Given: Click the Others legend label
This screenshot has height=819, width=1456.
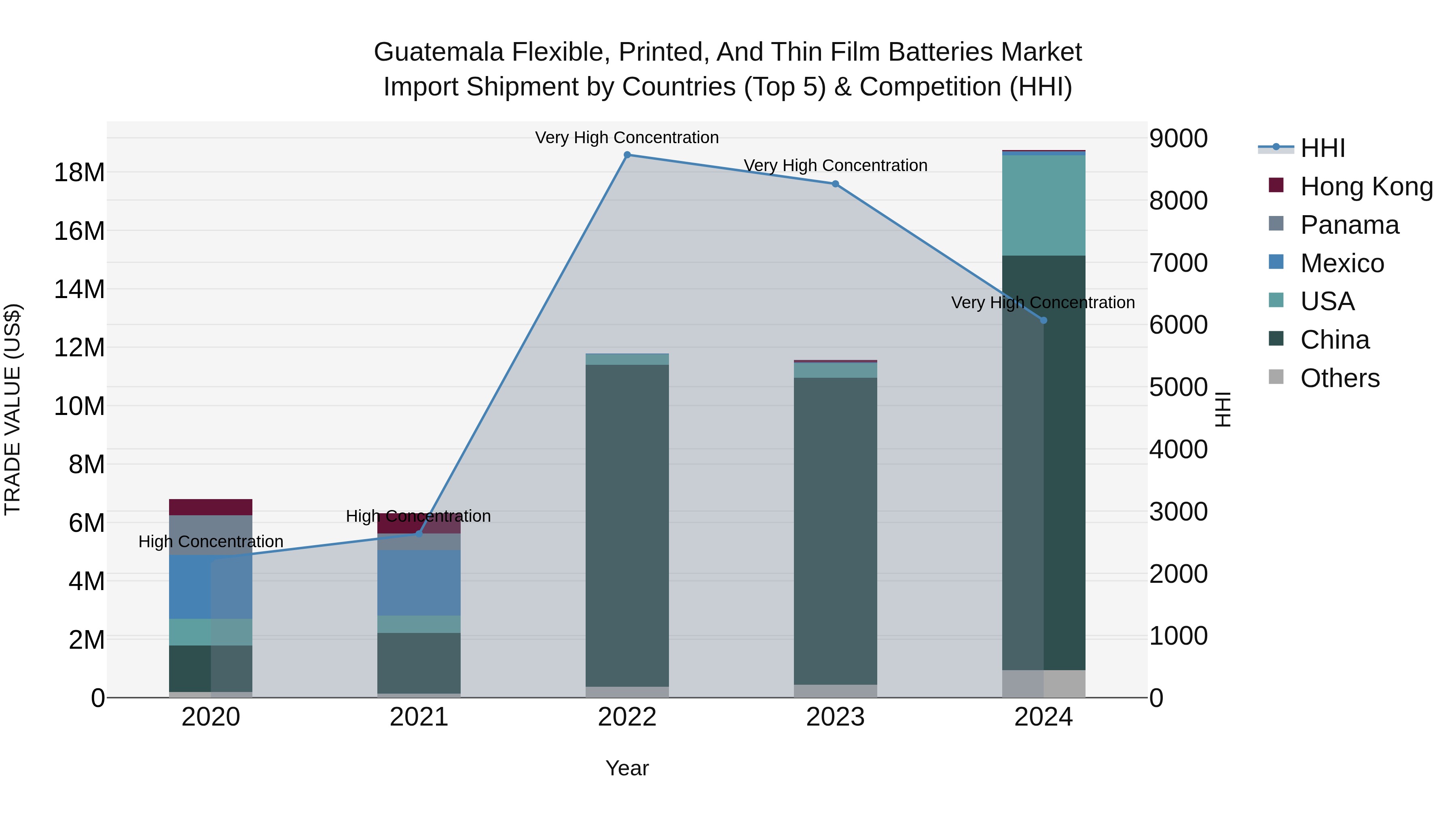Looking at the screenshot, I should (1340, 378).
